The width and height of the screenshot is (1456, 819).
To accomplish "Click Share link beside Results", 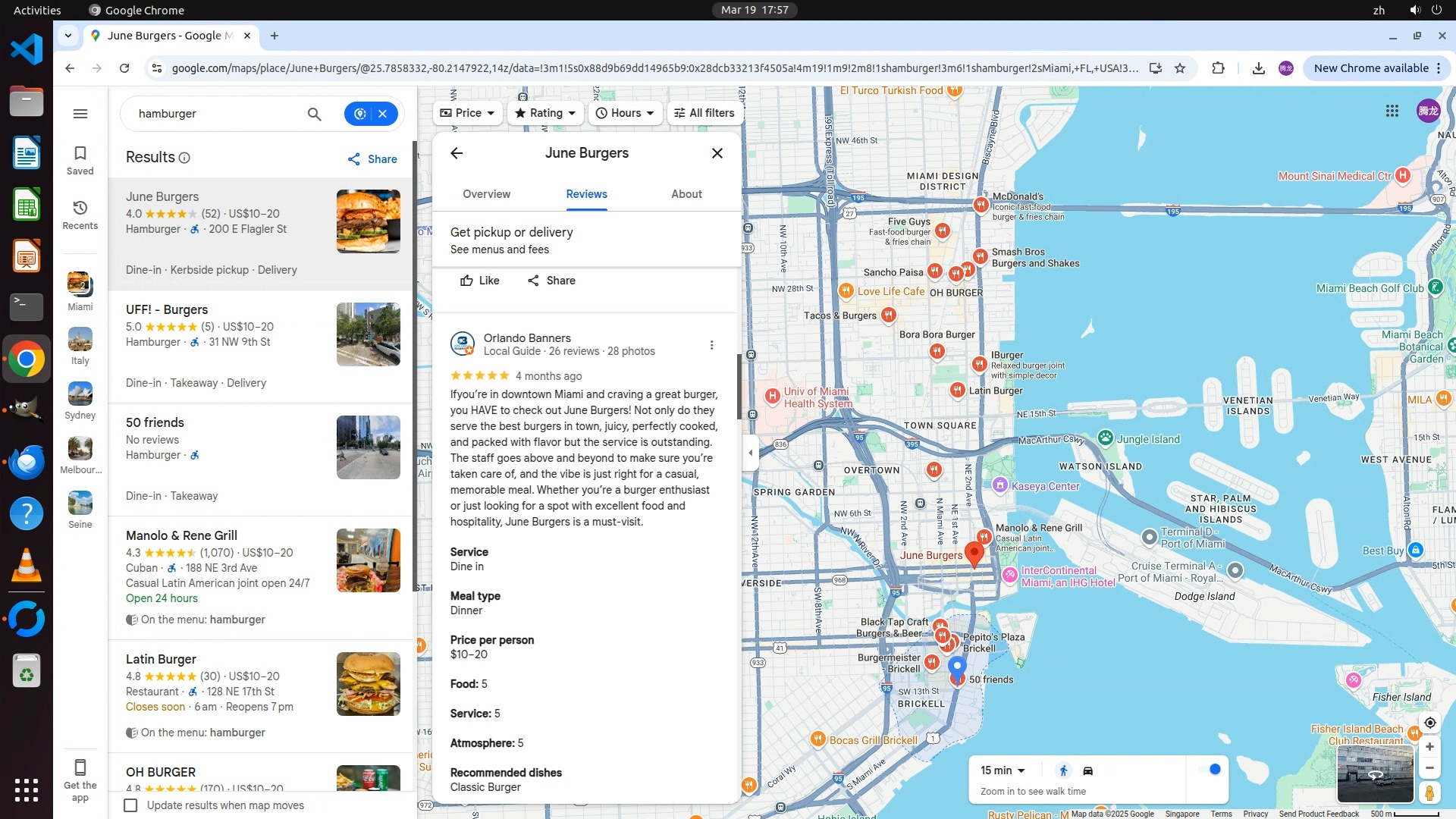I will point(372,159).
